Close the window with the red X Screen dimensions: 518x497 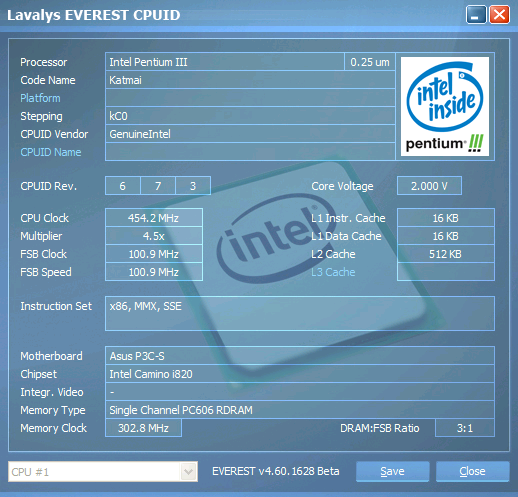499,15
